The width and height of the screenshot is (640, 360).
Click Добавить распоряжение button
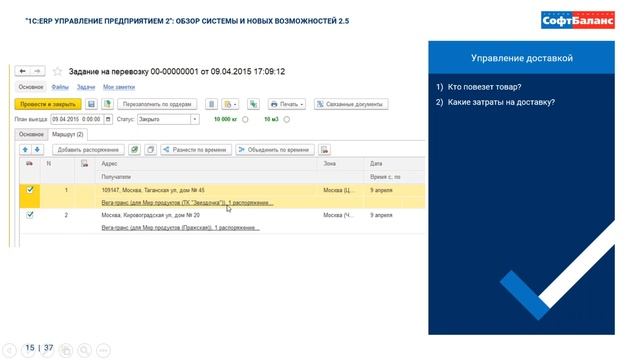point(88,150)
